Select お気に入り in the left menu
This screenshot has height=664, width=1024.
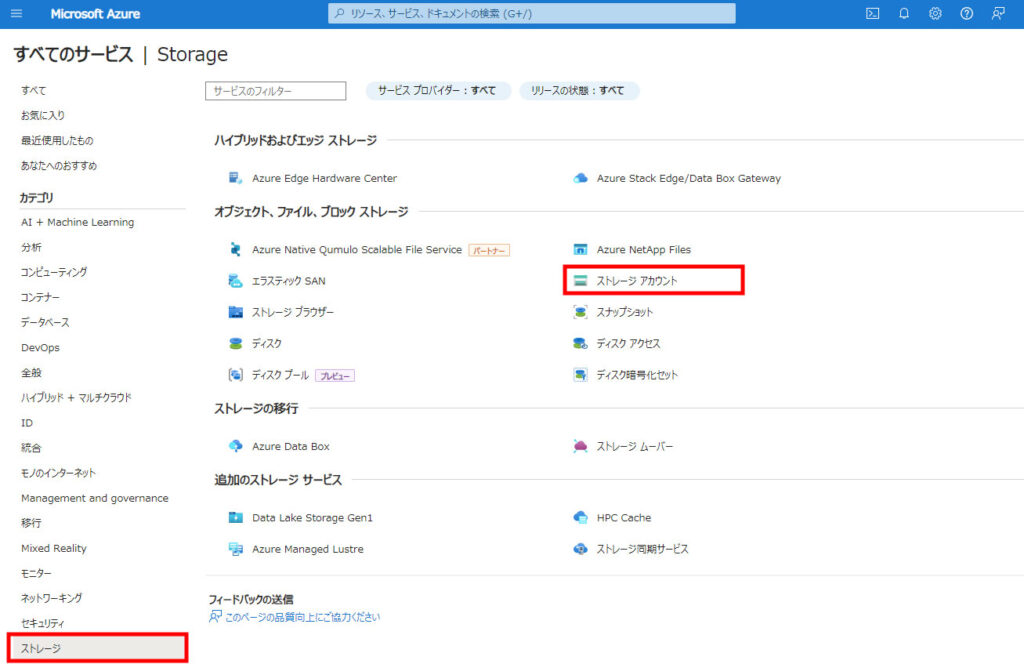pyautogui.click(x=42, y=116)
